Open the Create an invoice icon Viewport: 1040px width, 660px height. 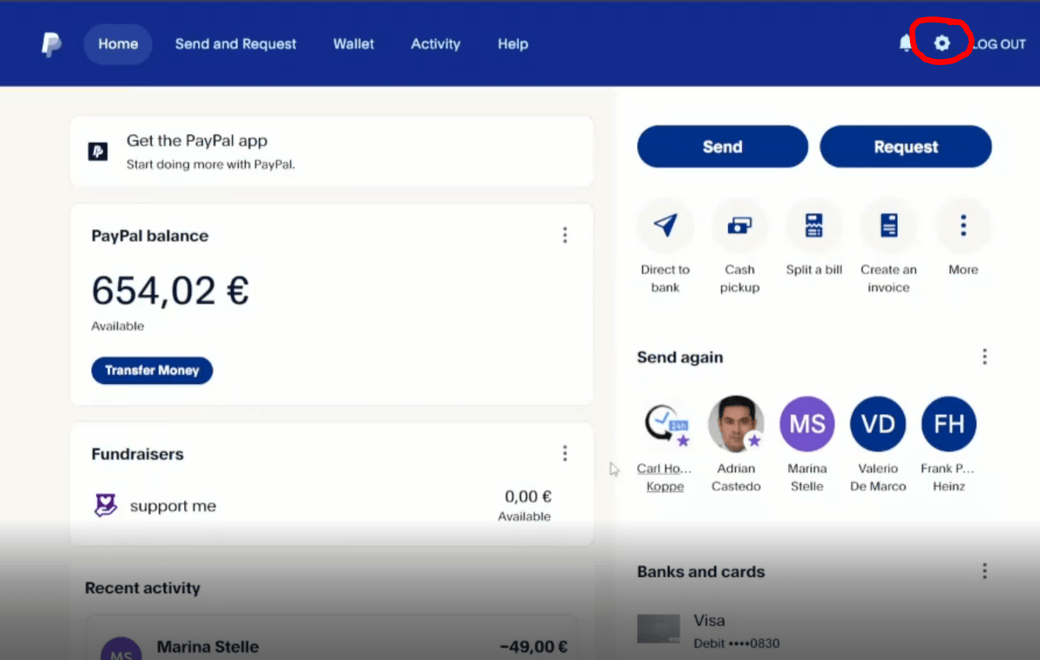pos(889,226)
